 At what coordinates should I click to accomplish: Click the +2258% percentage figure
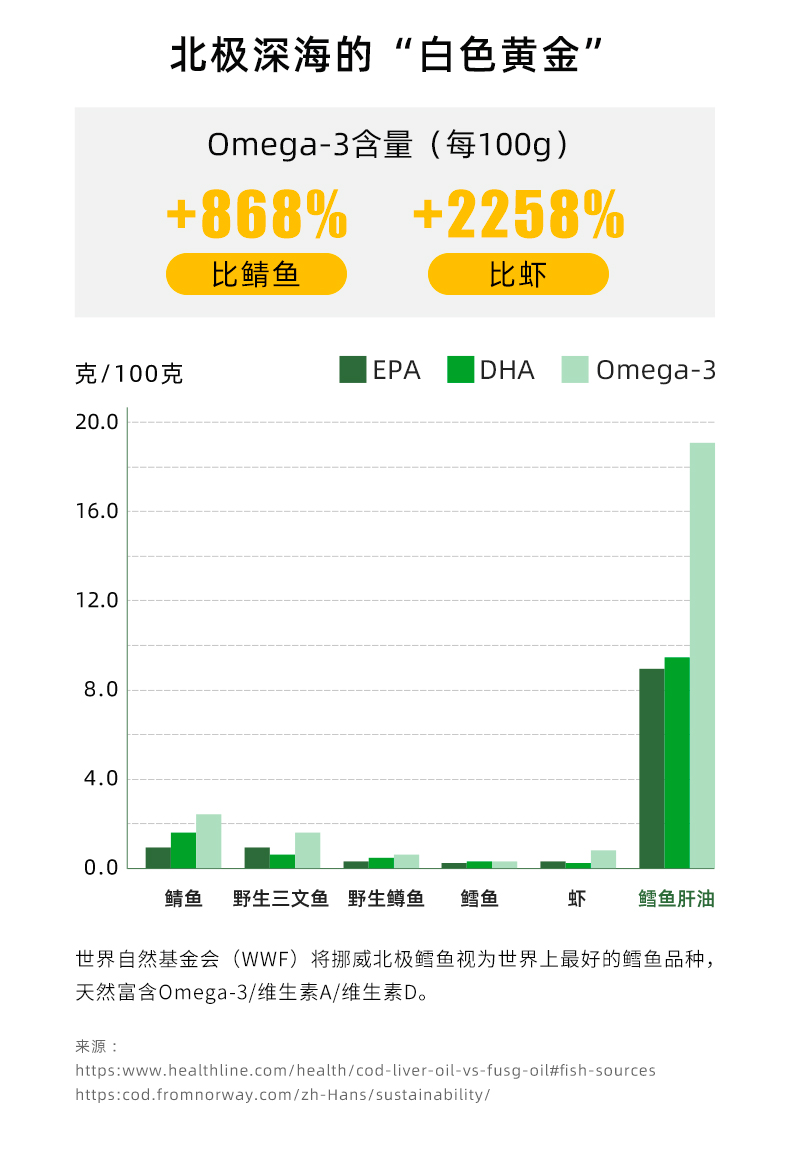[518, 214]
